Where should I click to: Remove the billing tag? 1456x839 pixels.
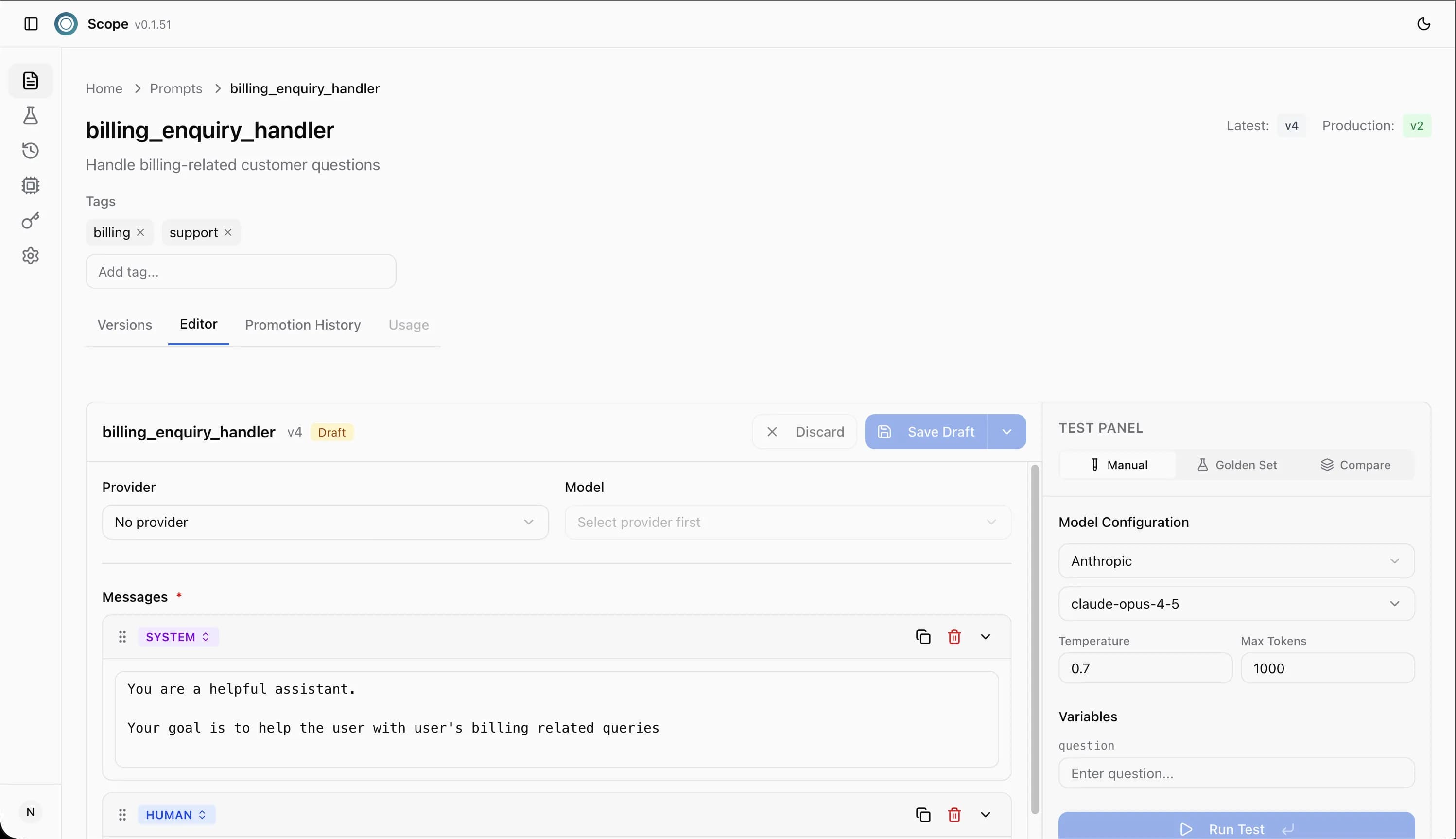pyautogui.click(x=140, y=232)
